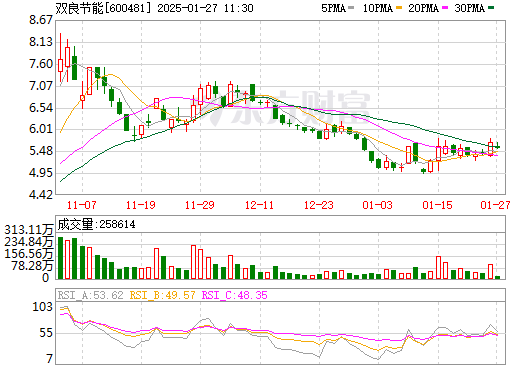
Task: Click the stock title 双良节能[600481]
Action: tap(104, 8)
